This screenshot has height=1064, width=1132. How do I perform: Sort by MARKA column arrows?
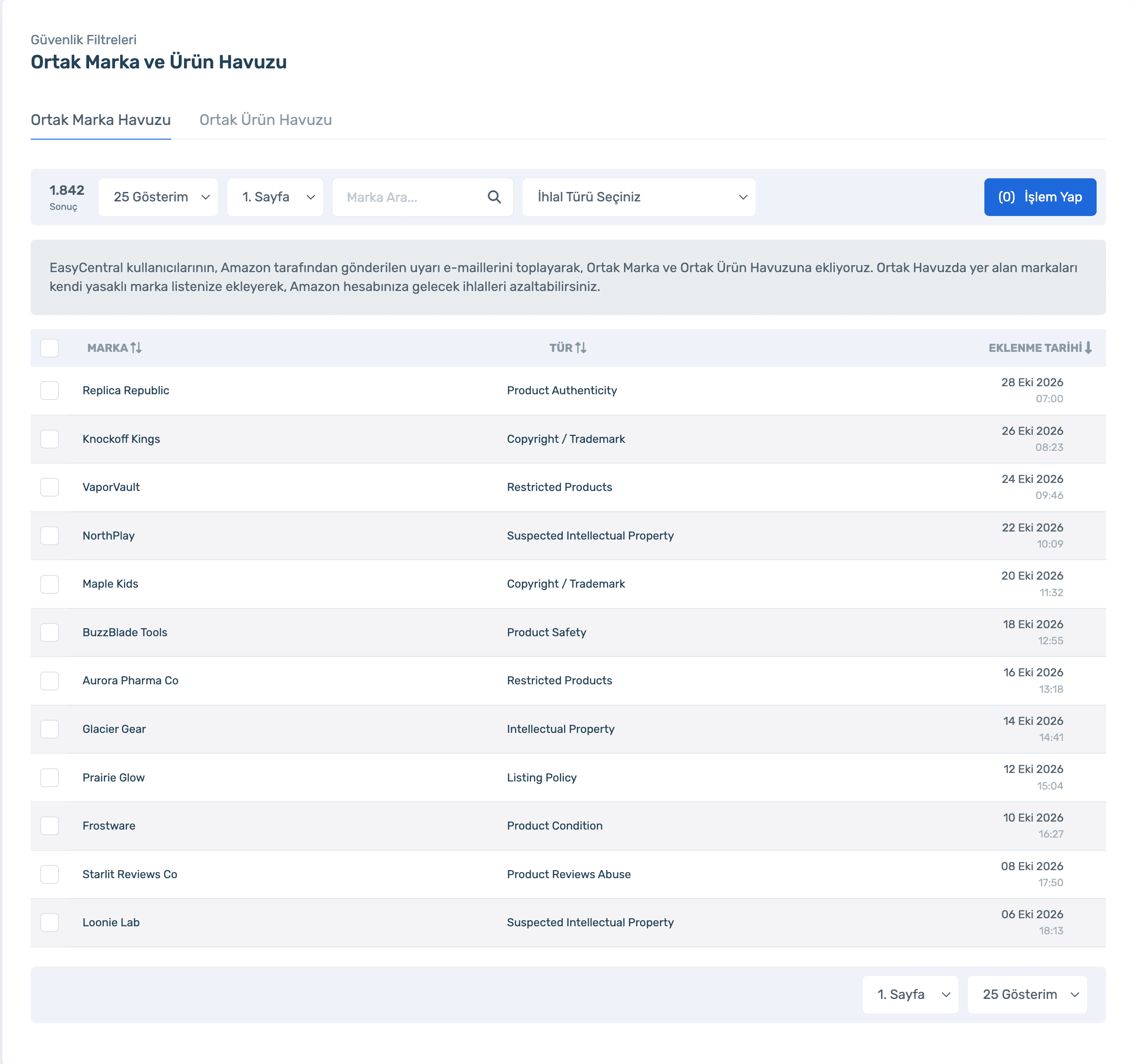pos(136,347)
